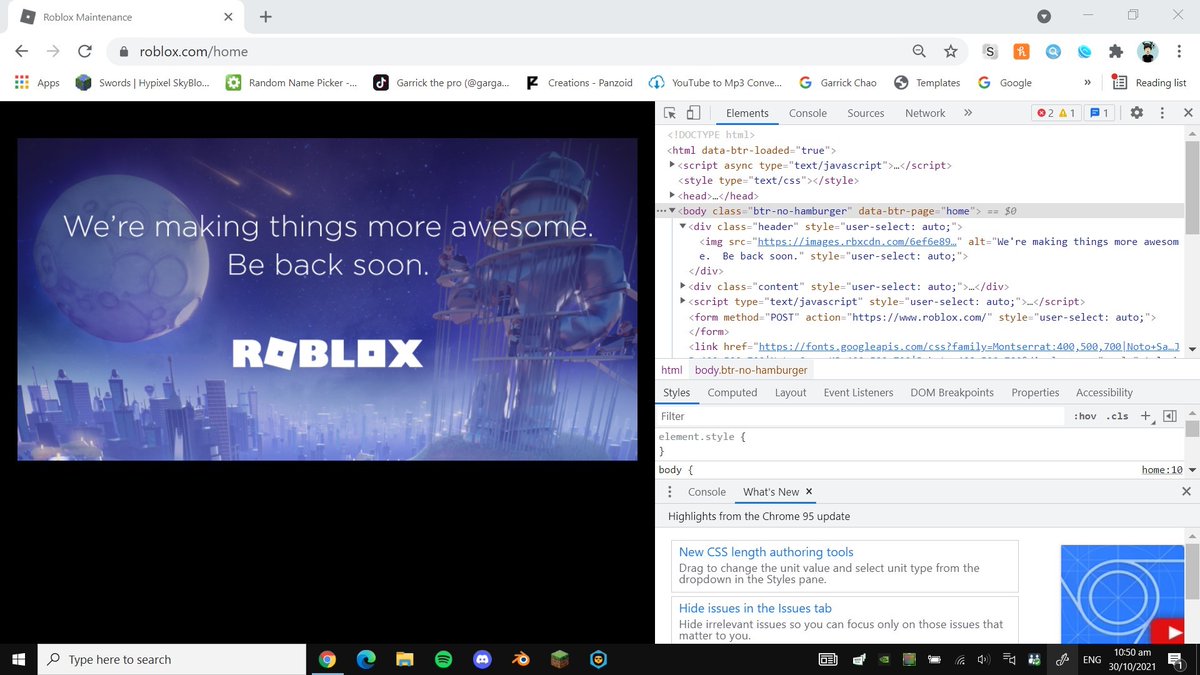
Task: Expand the script async element node
Action: tap(673, 165)
